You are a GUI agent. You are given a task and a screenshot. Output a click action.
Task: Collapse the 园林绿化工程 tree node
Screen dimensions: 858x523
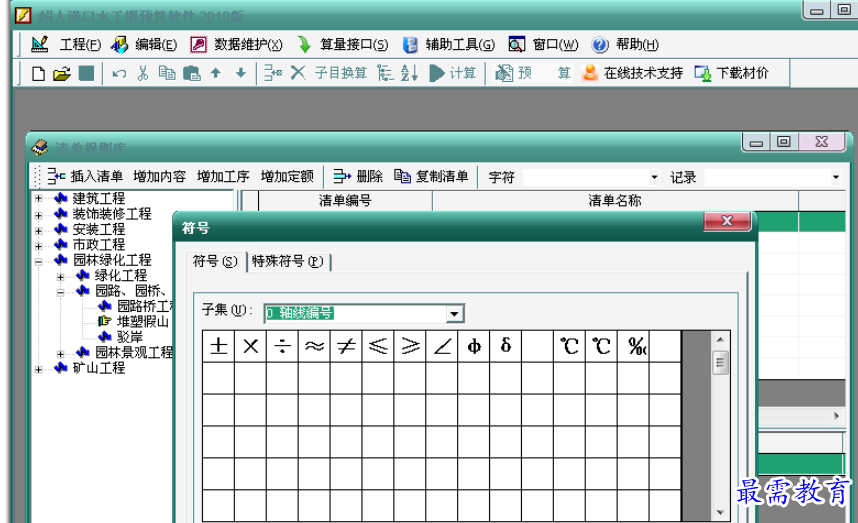(x=38, y=262)
